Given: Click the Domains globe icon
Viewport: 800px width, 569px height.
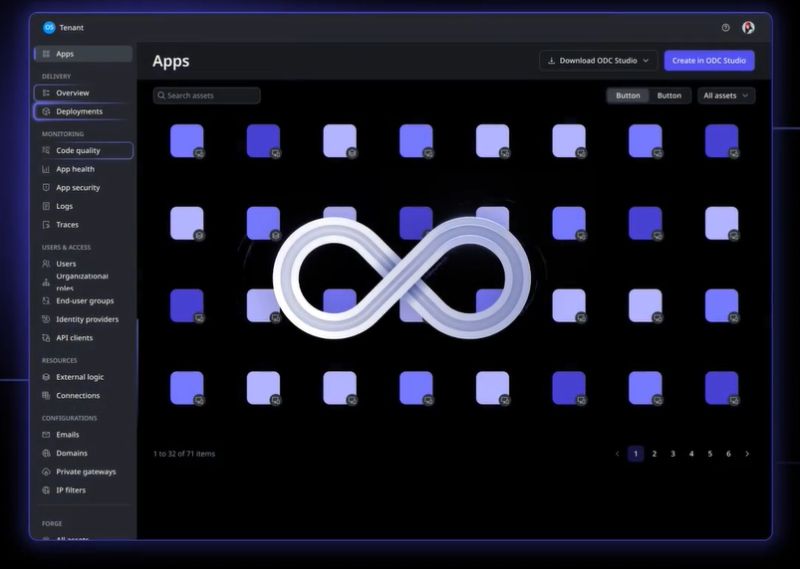Looking at the screenshot, I should coord(46,453).
